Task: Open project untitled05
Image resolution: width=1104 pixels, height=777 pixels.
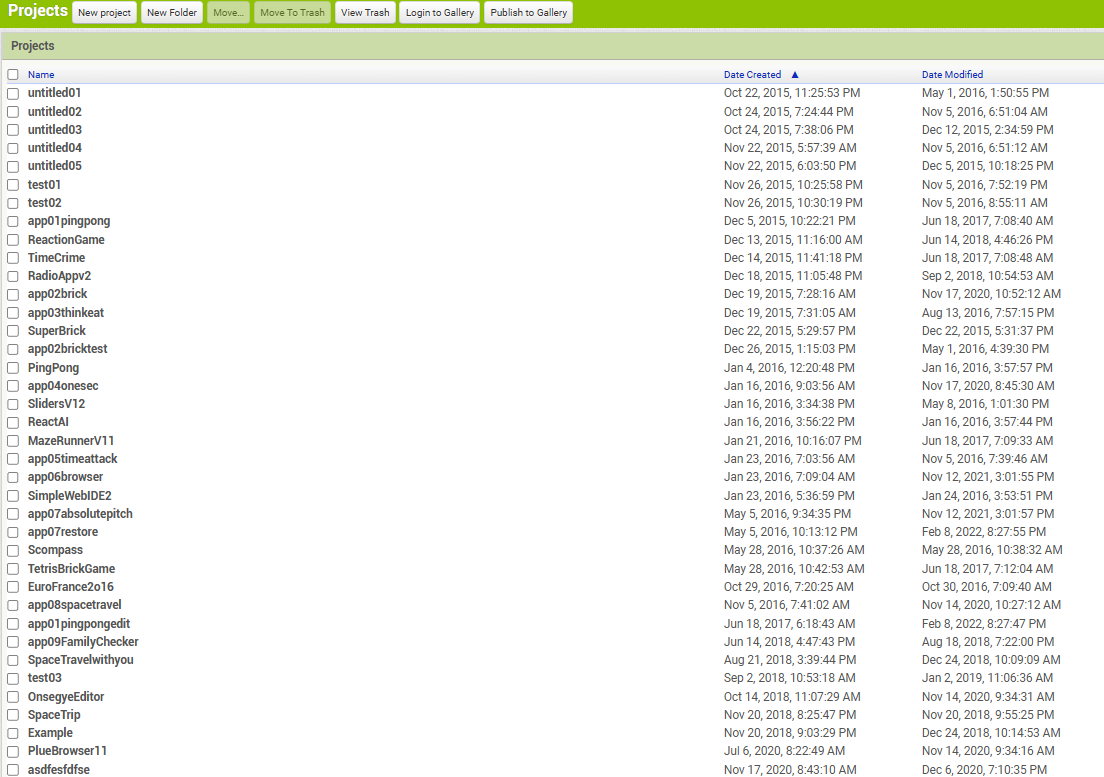Action: pos(54,166)
